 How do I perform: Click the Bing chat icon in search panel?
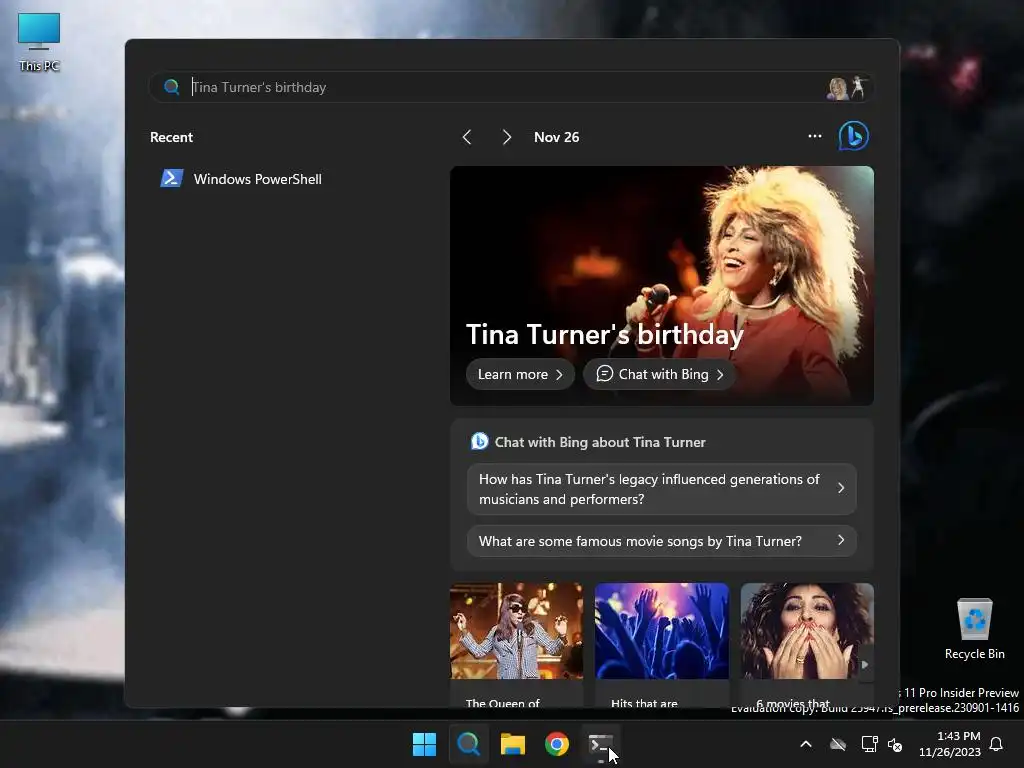pyautogui.click(x=853, y=136)
